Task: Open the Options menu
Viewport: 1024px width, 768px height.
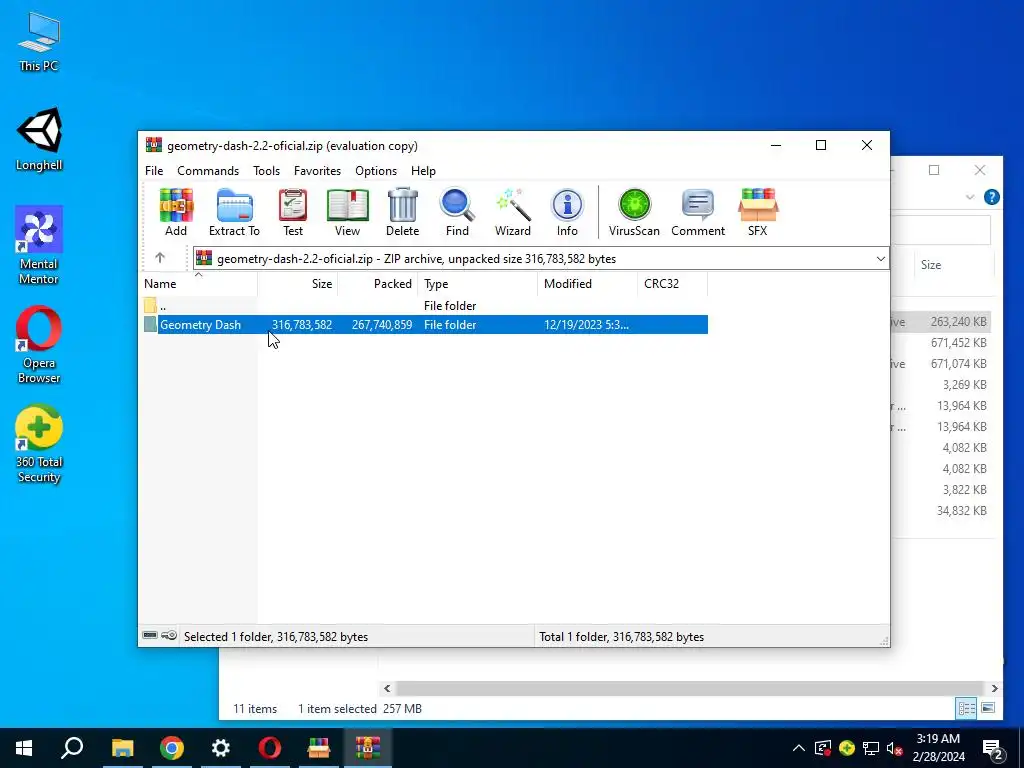Action: [376, 170]
